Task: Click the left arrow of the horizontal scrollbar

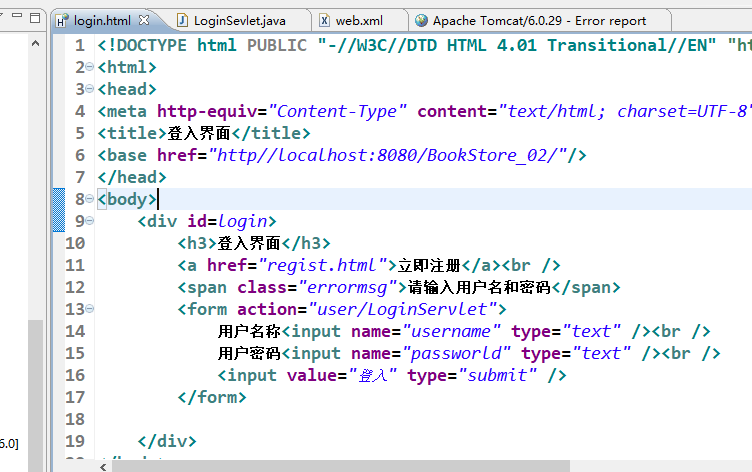Action: 103,467
